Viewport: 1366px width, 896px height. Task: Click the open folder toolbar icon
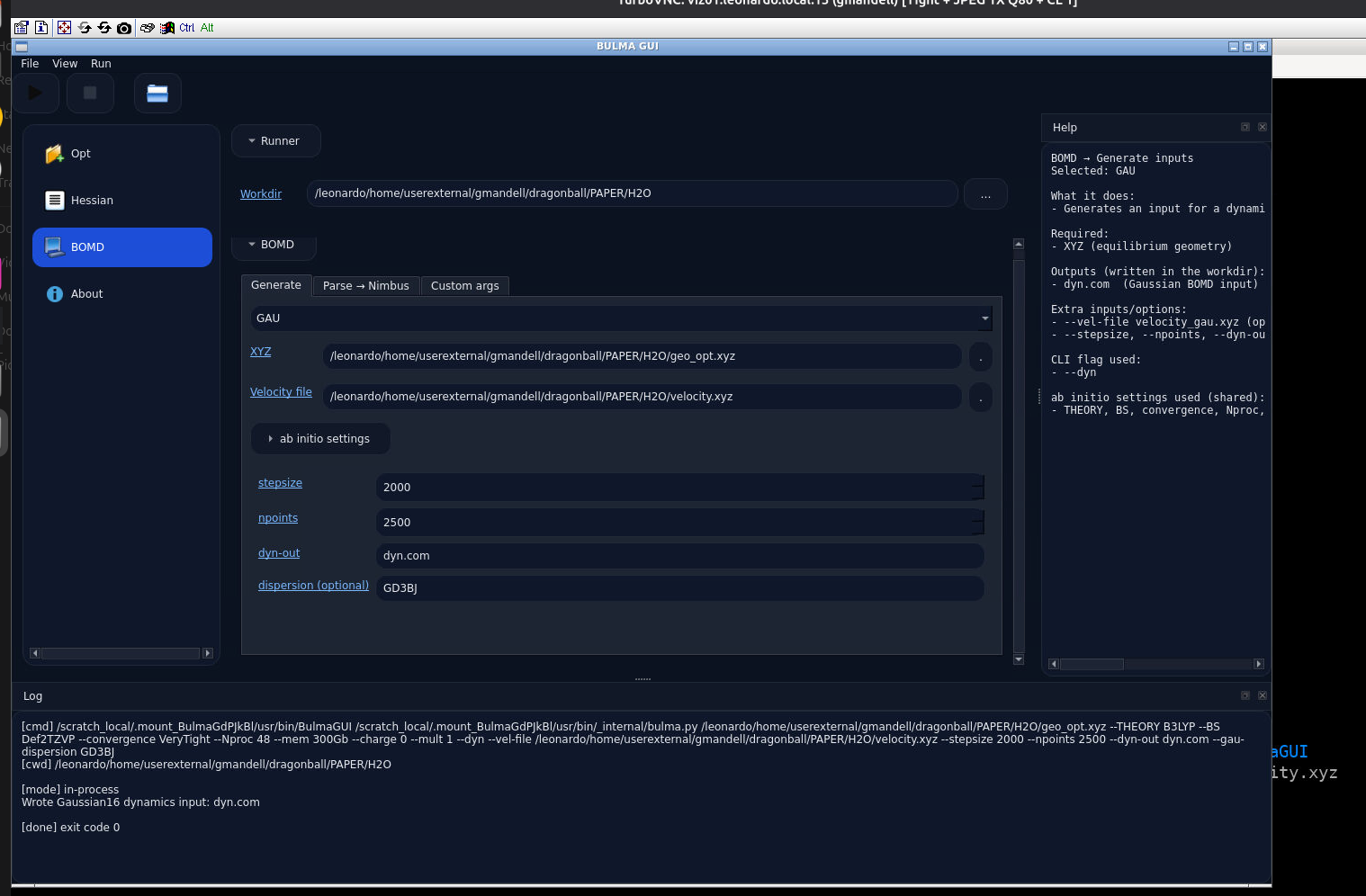(x=157, y=93)
